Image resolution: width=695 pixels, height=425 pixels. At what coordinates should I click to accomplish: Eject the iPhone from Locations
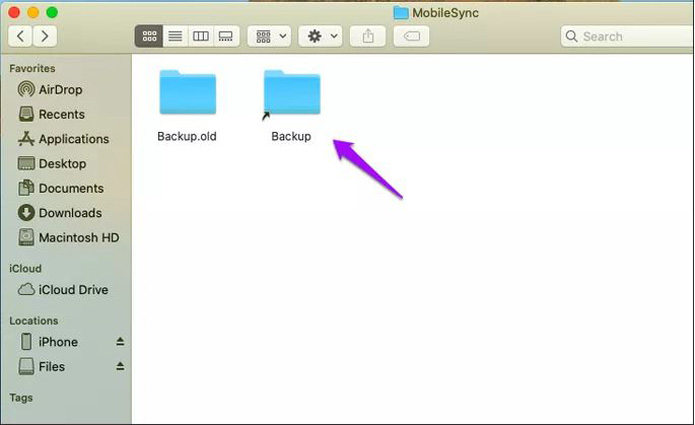[x=120, y=342]
